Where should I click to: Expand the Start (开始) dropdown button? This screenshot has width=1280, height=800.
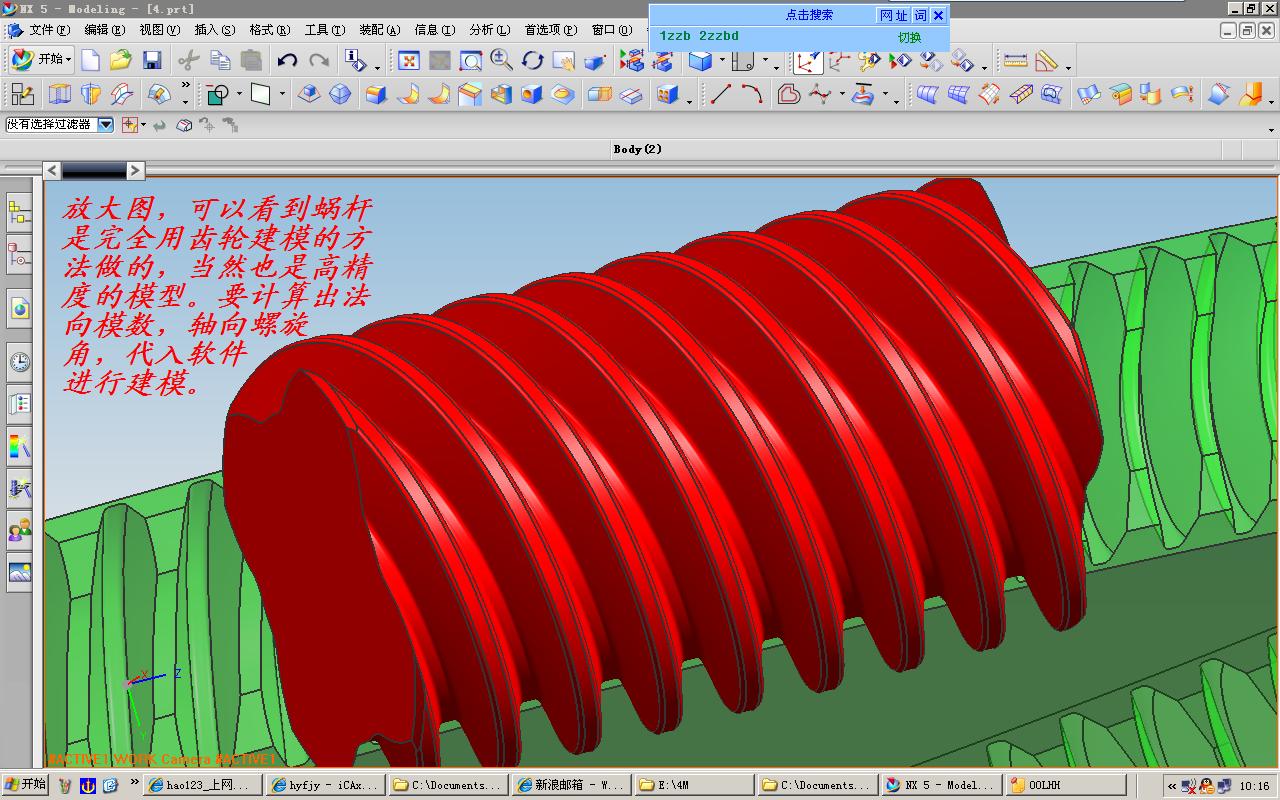(x=40, y=60)
